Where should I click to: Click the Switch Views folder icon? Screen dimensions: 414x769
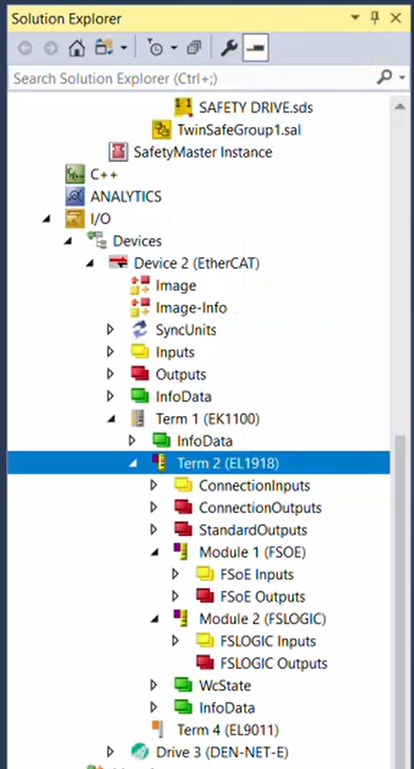click(104, 48)
